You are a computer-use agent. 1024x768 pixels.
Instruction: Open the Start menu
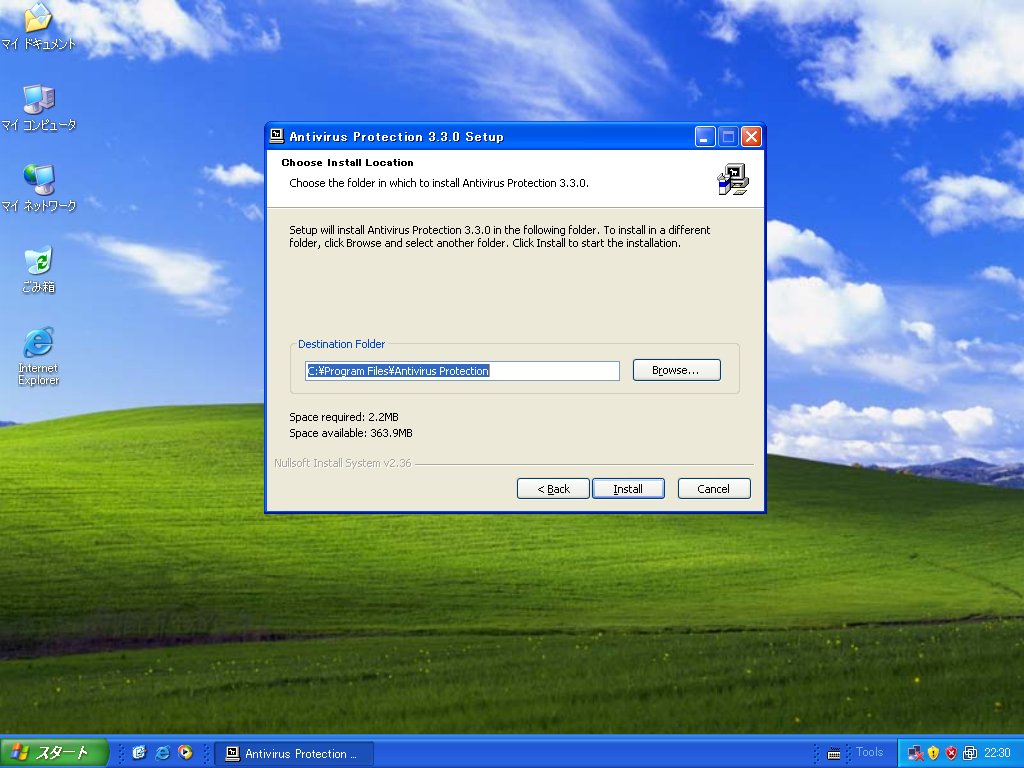click(54, 753)
